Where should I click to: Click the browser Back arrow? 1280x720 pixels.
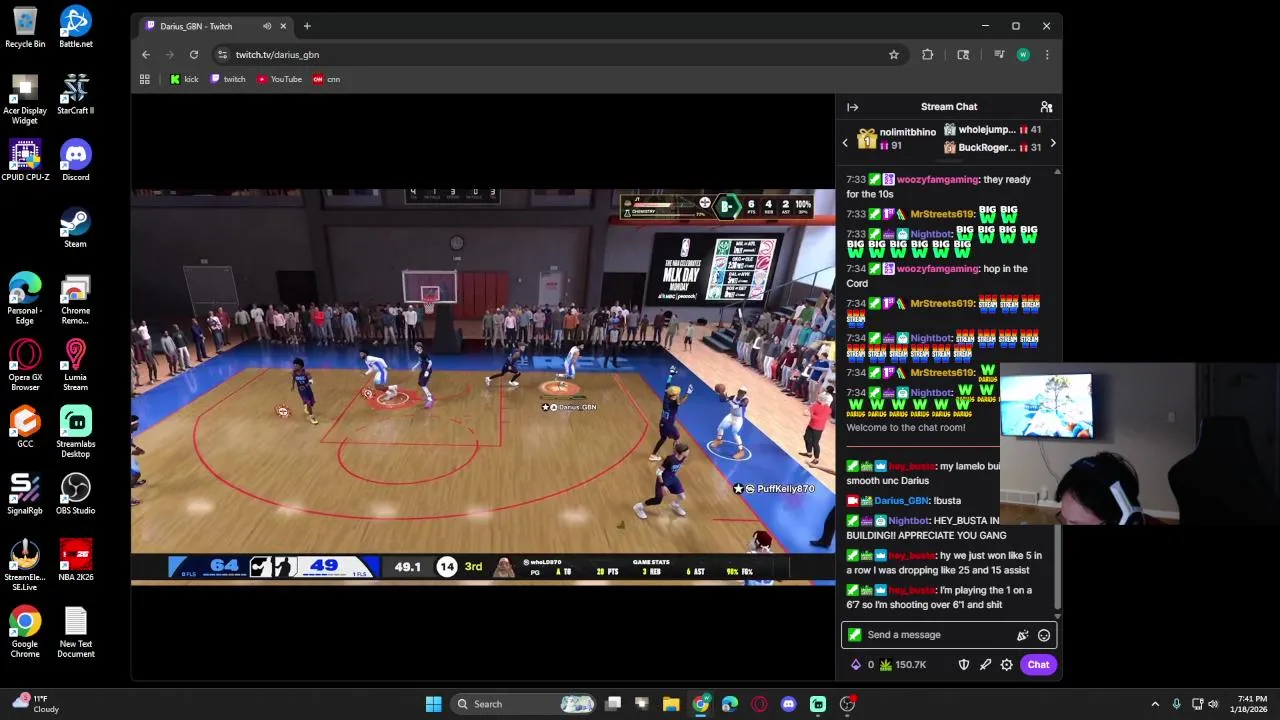coord(146,55)
